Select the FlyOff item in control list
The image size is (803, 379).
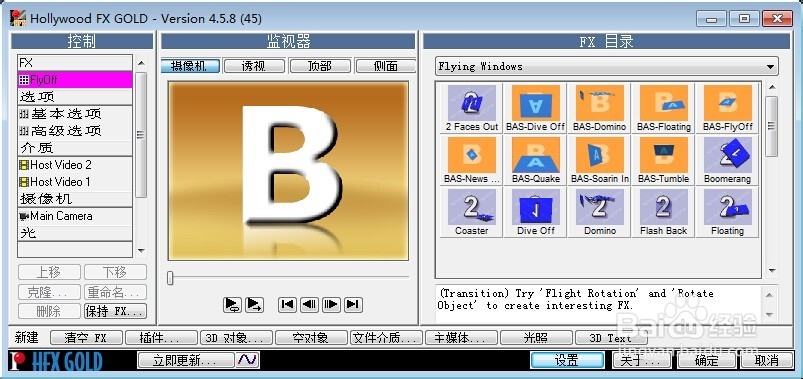[75, 80]
